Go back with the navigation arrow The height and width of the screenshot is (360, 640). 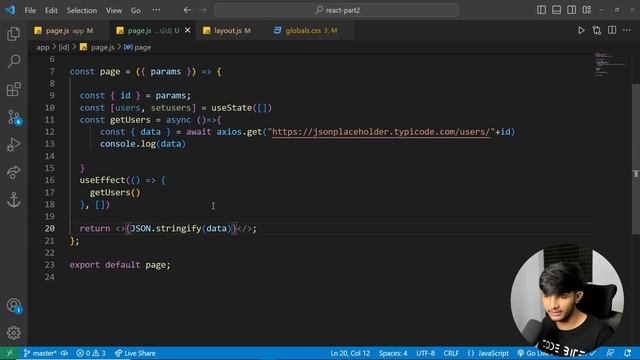[187, 10]
